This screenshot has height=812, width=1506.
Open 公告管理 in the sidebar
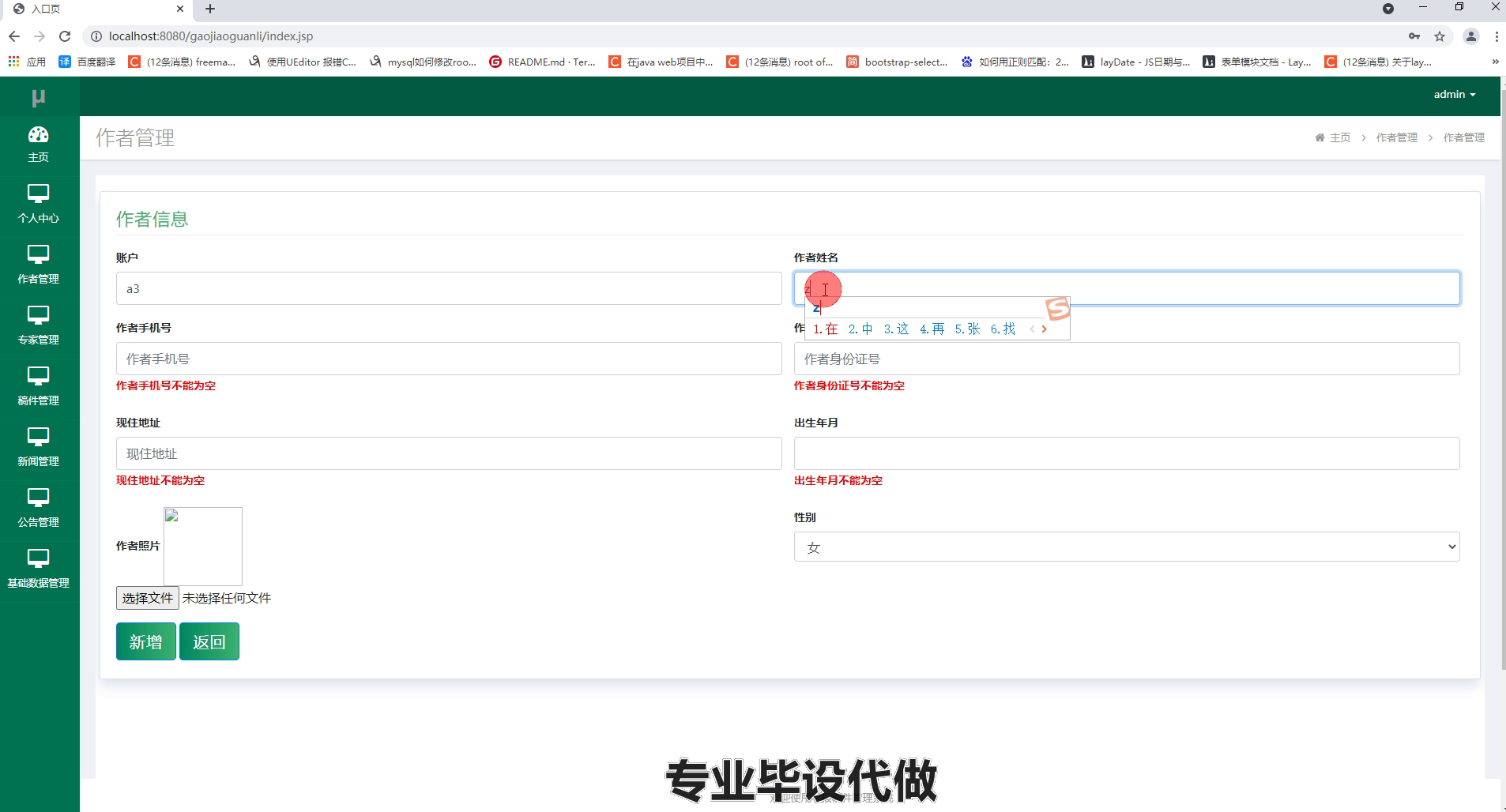38,509
